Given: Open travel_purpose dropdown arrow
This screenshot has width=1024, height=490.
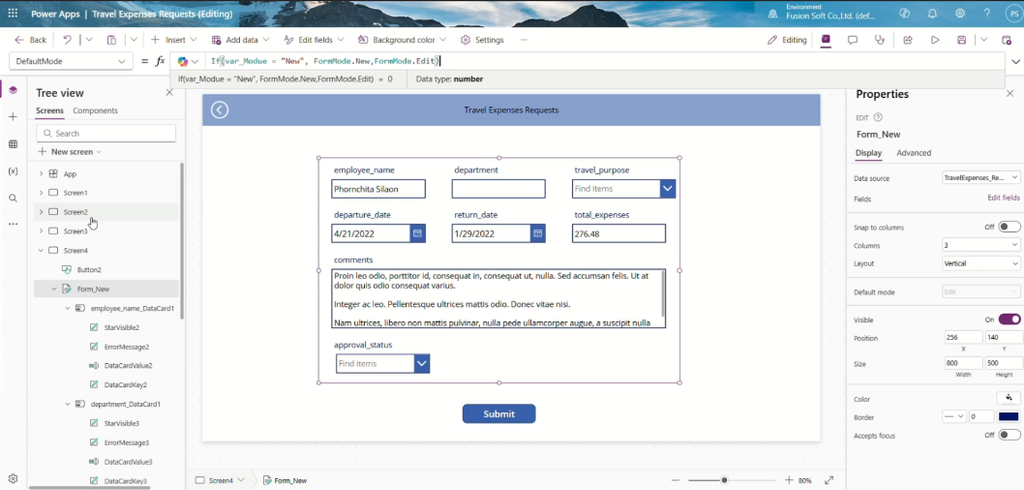Looking at the screenshot, I should point(667,189).
